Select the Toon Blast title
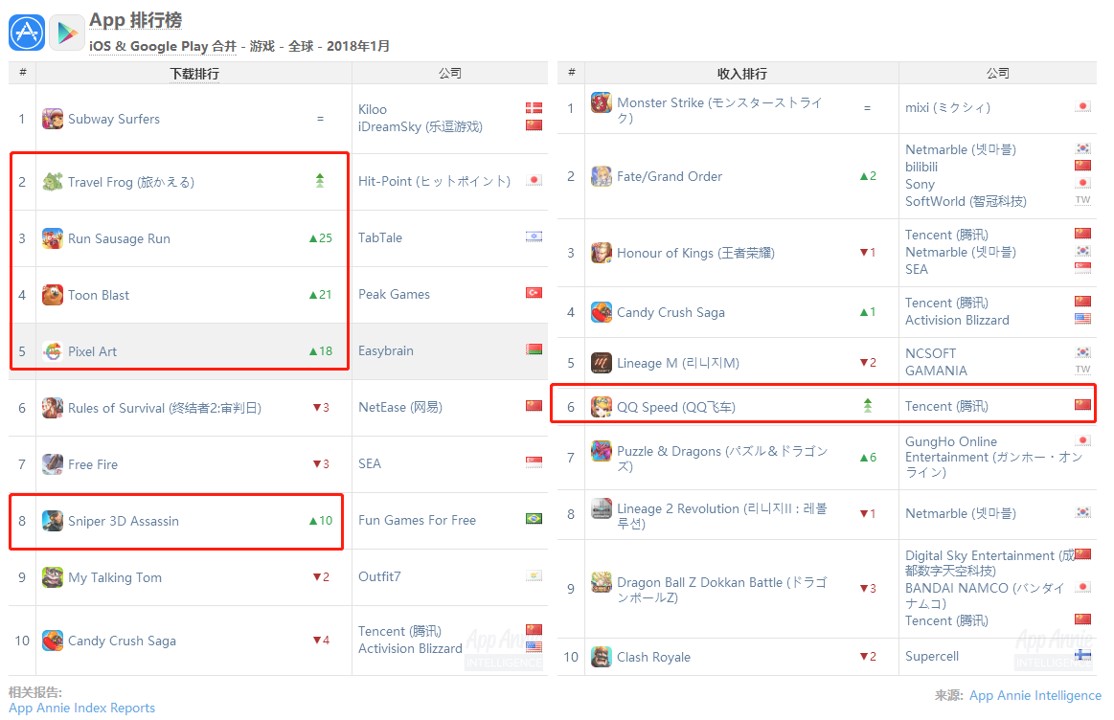Screen dimensions: 1114x720 tap(98, 295)
